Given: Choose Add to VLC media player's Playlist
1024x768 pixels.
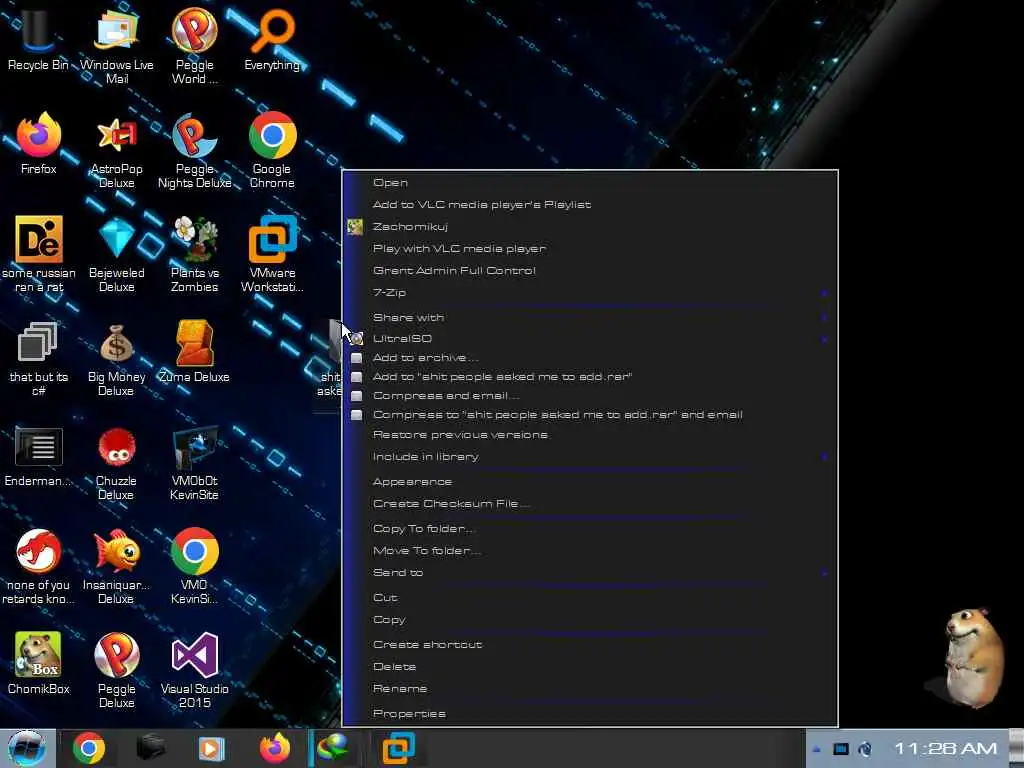Looking at the screenshot, I should coord(590,204).
